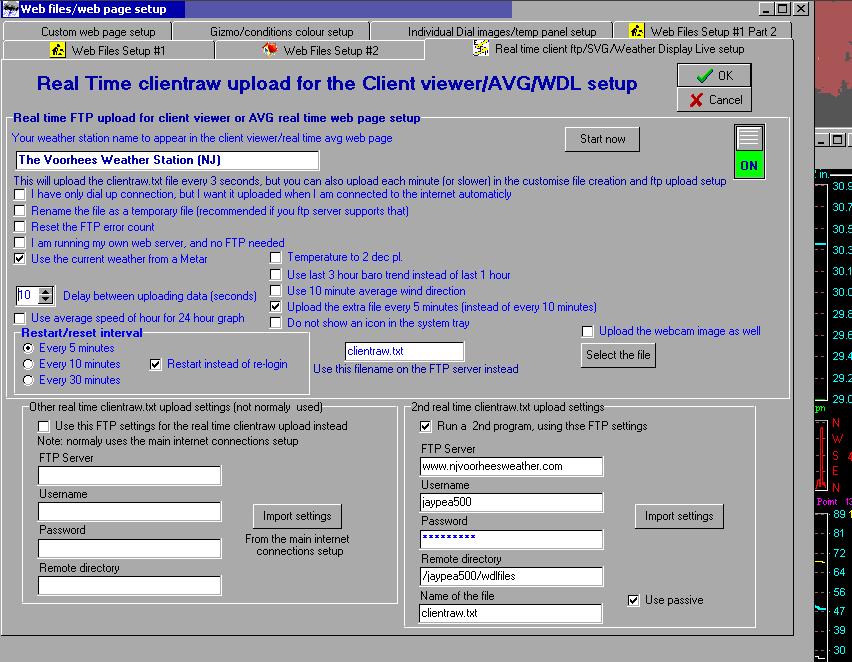Image resolution: width=852 pixels, height=662 pixels.
Task: Click the icon on Web Files Setup #2 tab
Action: [x=270, y=49]
